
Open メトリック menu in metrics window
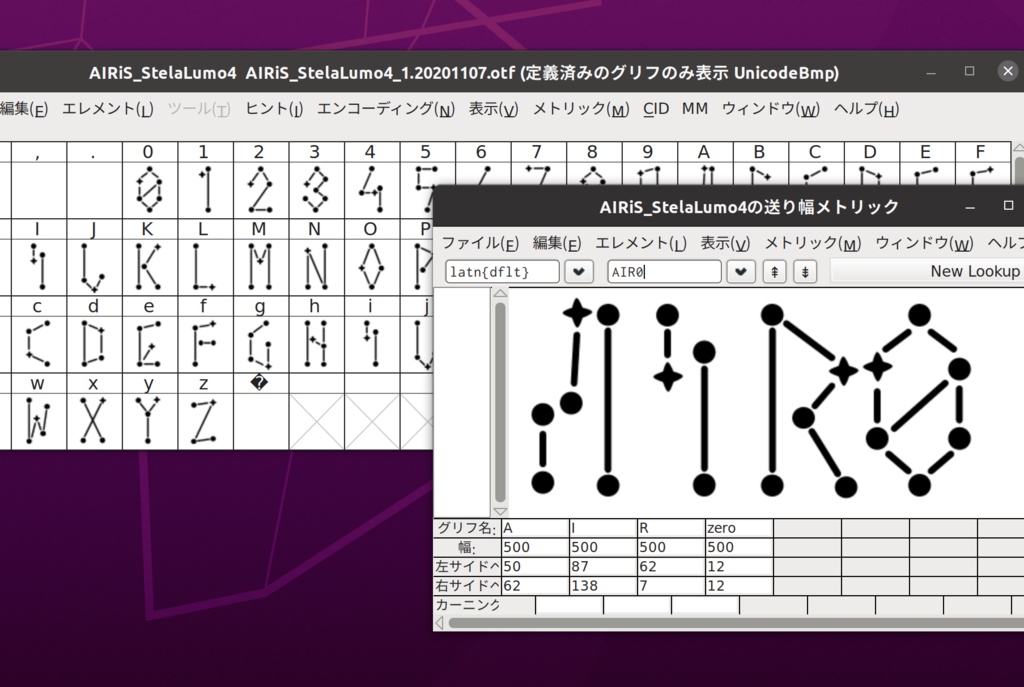[x=812, y=244]
